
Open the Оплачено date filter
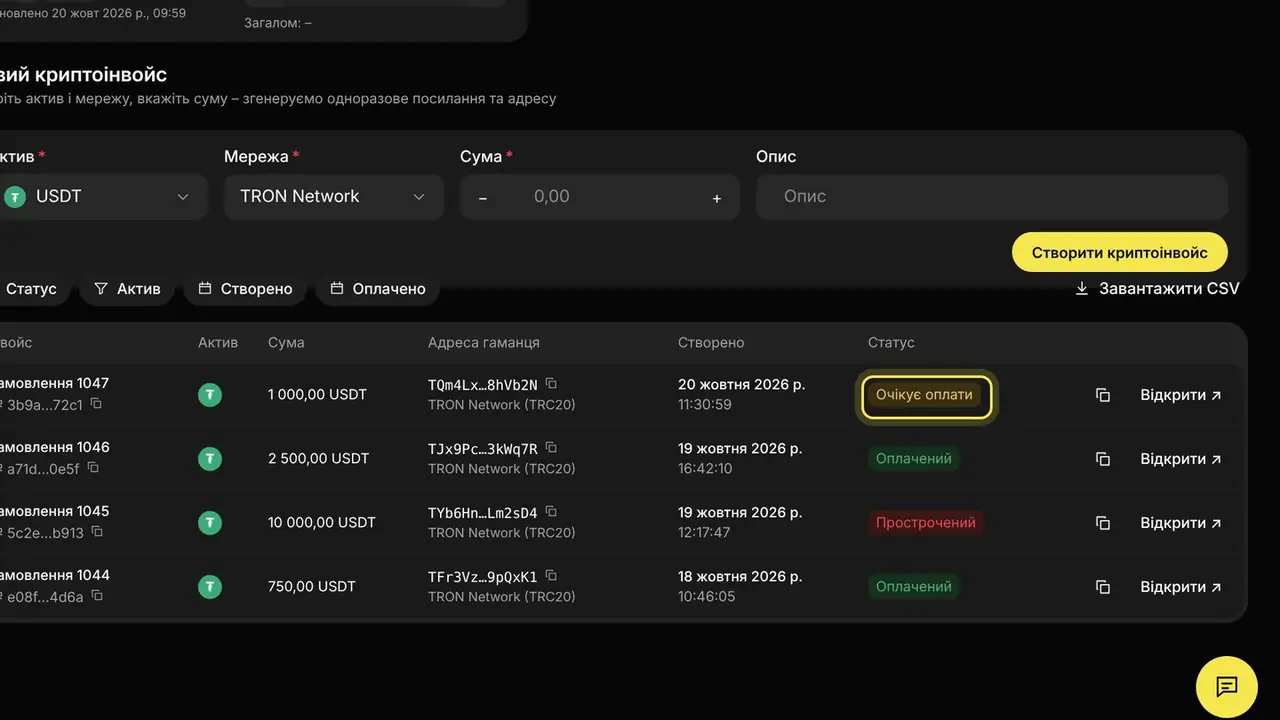pos(378,289)
